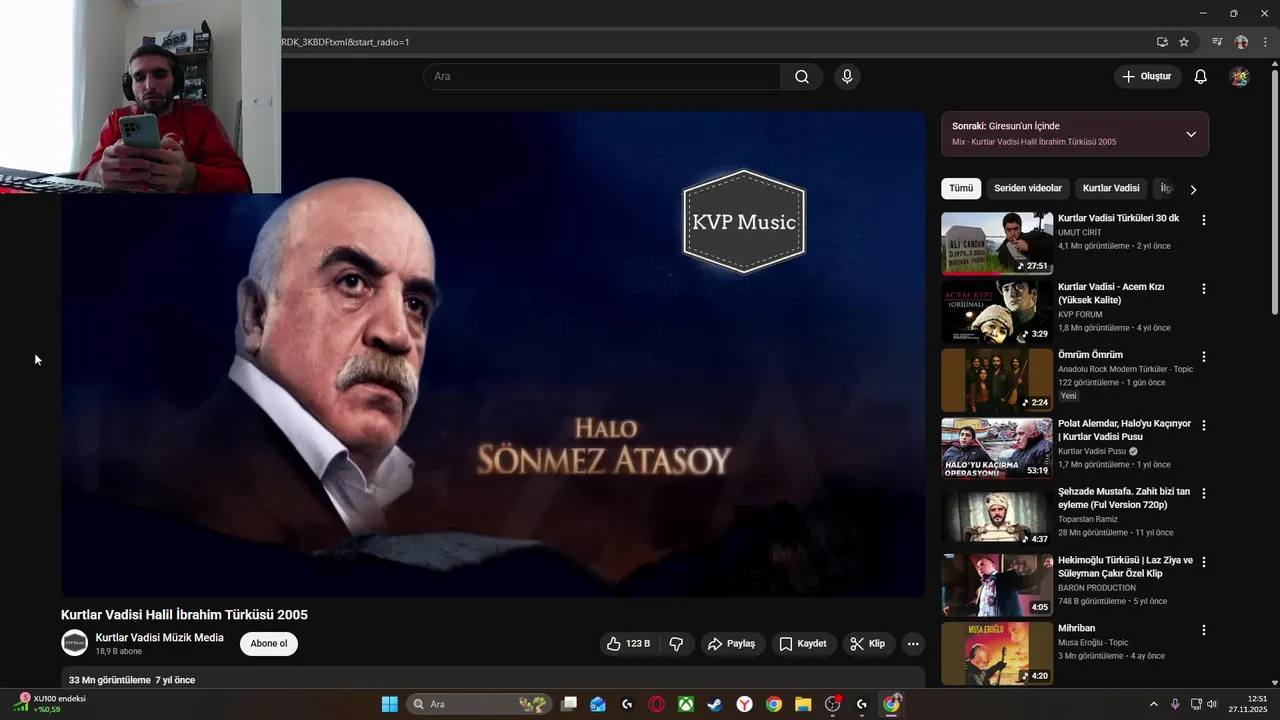Open Yandex browser from the taskbar
This screenshot has height=720, width=1280.
(x=745, y=704)
